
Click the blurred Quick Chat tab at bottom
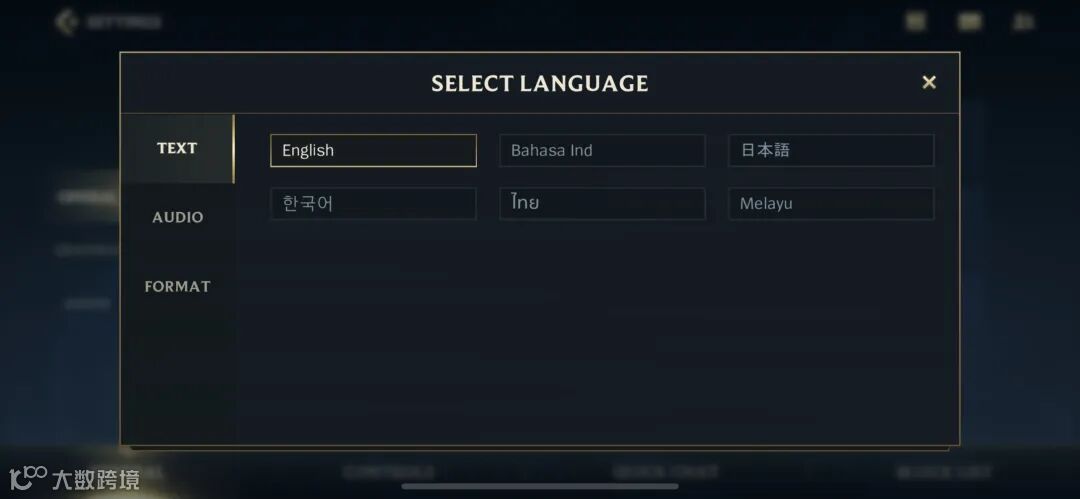point(665,471)
